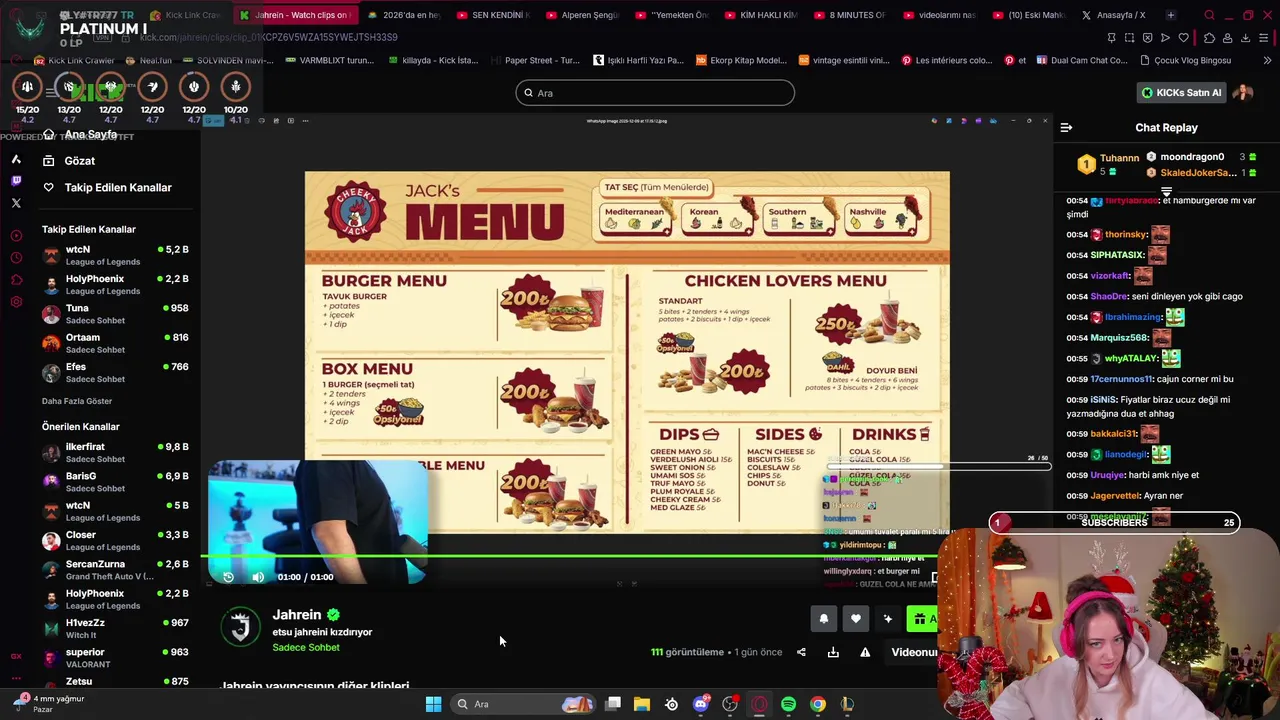Open the Tuna channel

click(115, 314)
